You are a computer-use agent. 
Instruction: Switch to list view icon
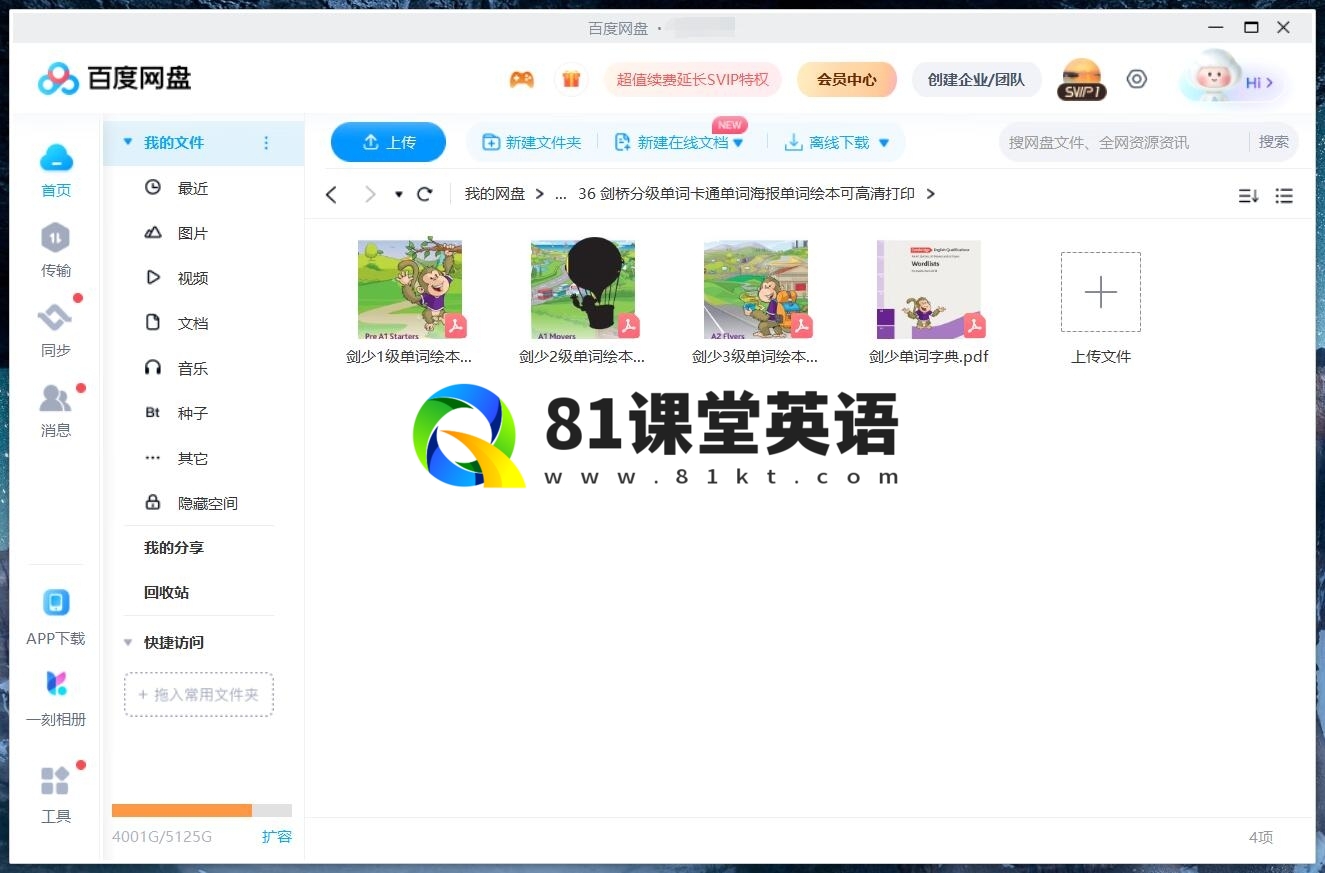coord(1285,196)
